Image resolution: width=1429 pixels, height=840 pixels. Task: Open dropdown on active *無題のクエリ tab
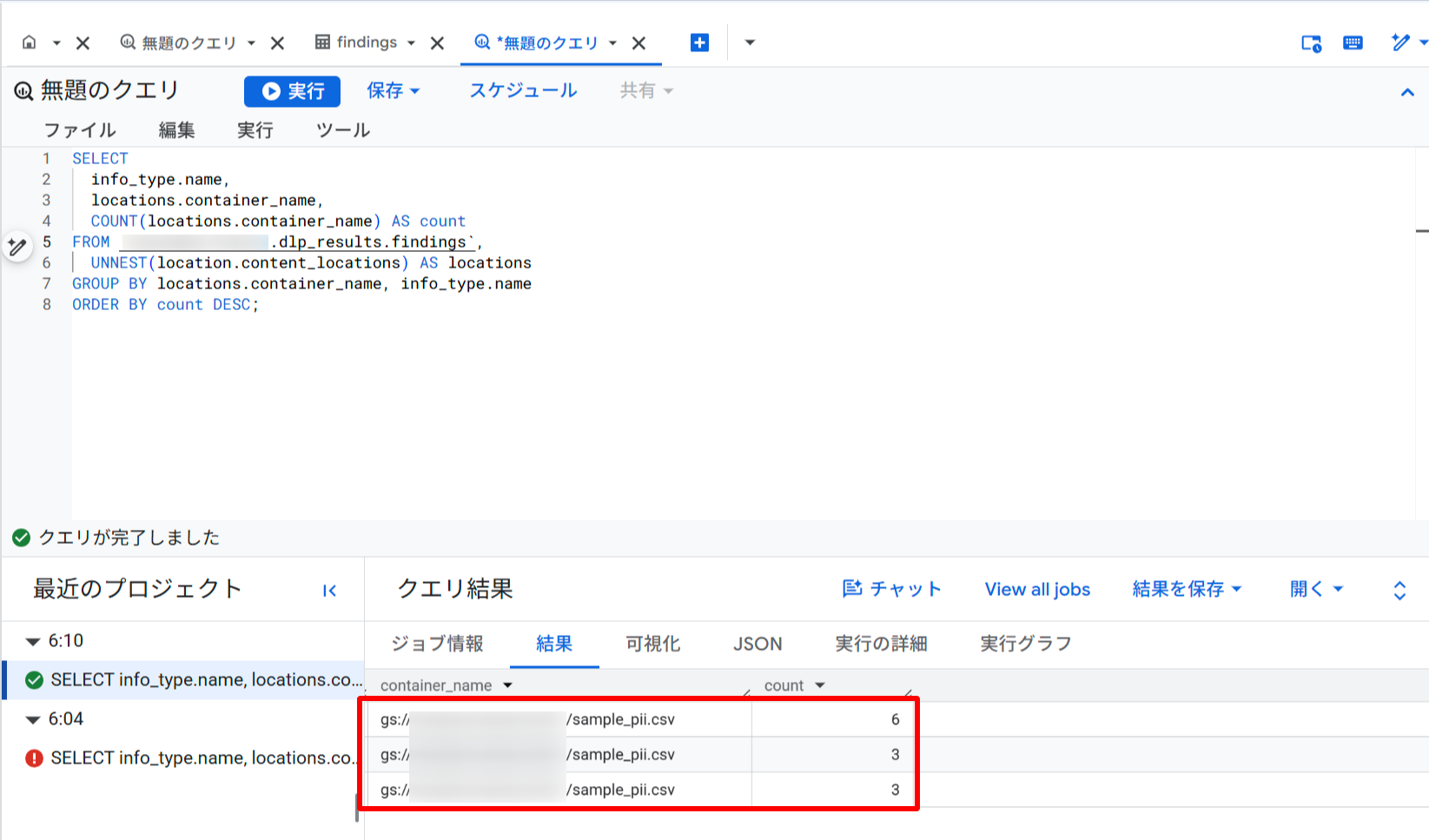(x=612, y=43)
